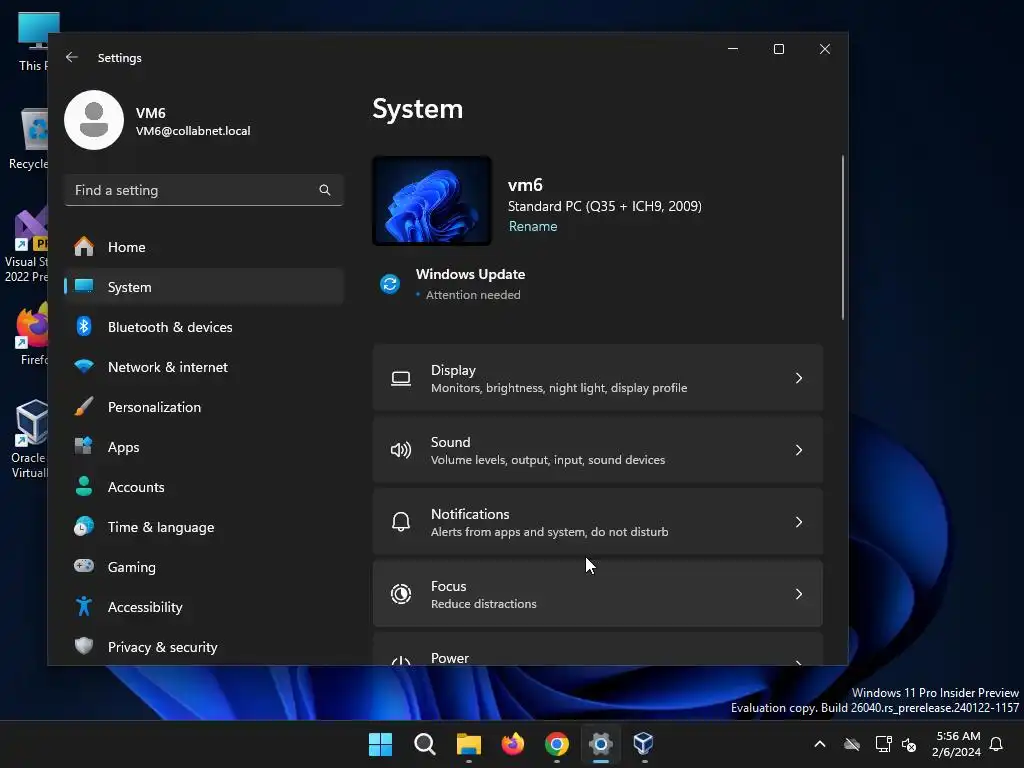Open Privacy & security settings label

click(163, 647)
